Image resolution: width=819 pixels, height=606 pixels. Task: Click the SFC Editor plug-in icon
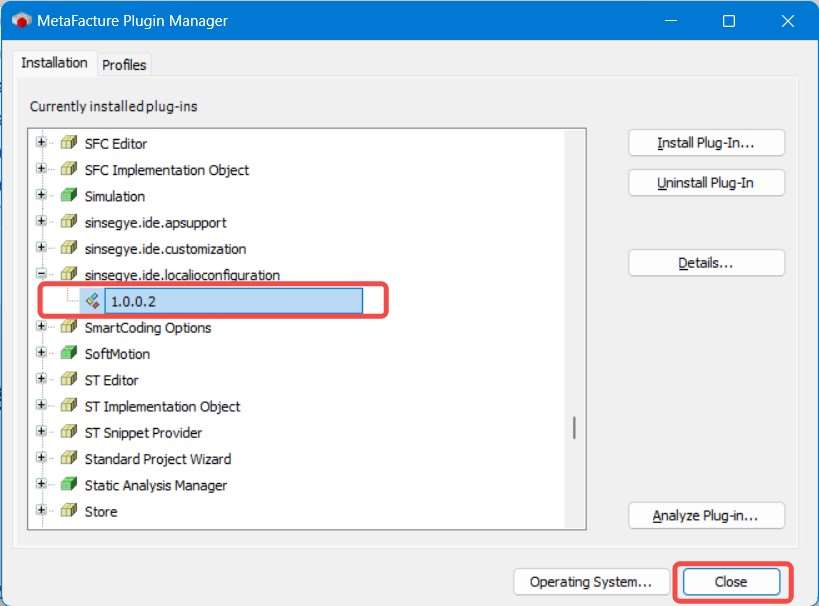pyautogui.click(x=68, y=144)
